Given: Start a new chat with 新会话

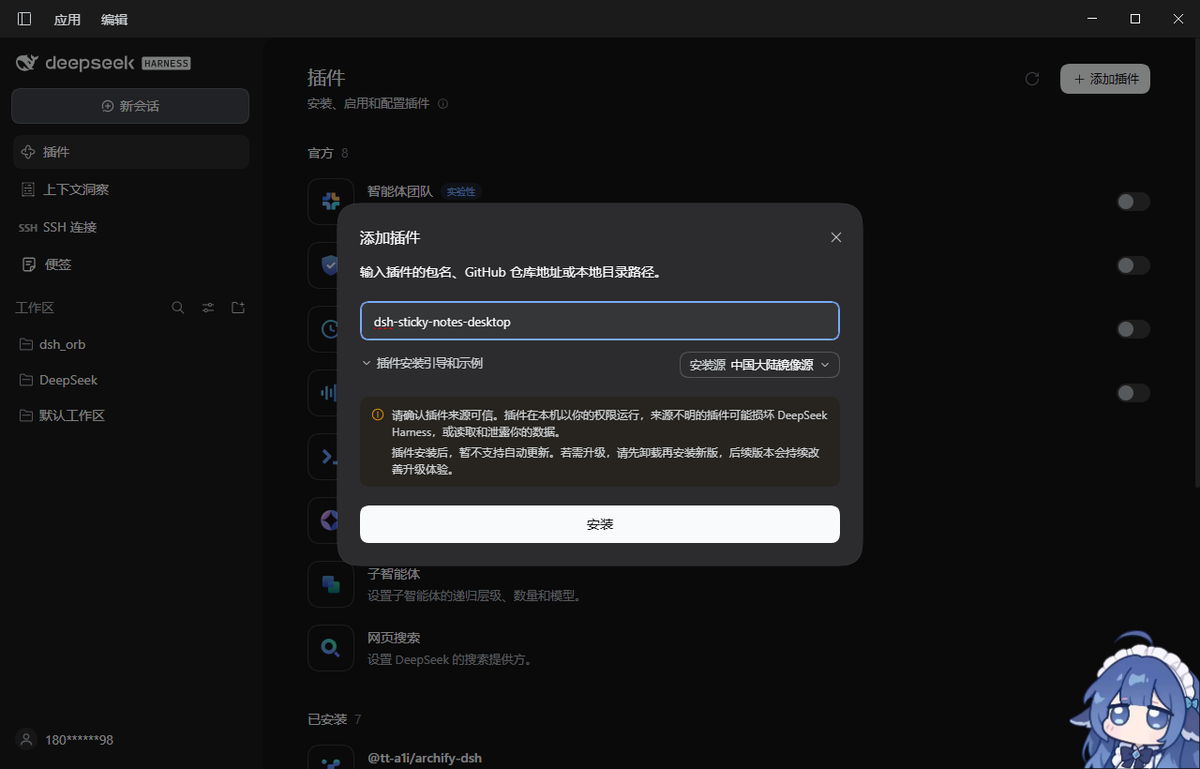Looking at the screenshot, I should click(130, 106).
